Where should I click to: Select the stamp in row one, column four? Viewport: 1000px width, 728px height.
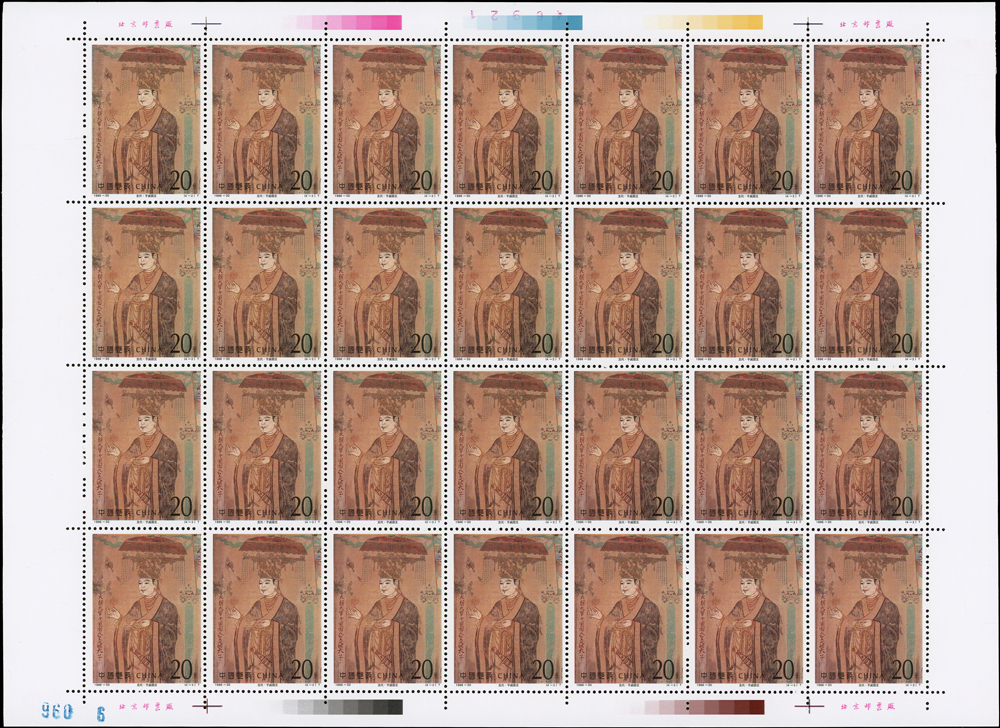[508, 120]
